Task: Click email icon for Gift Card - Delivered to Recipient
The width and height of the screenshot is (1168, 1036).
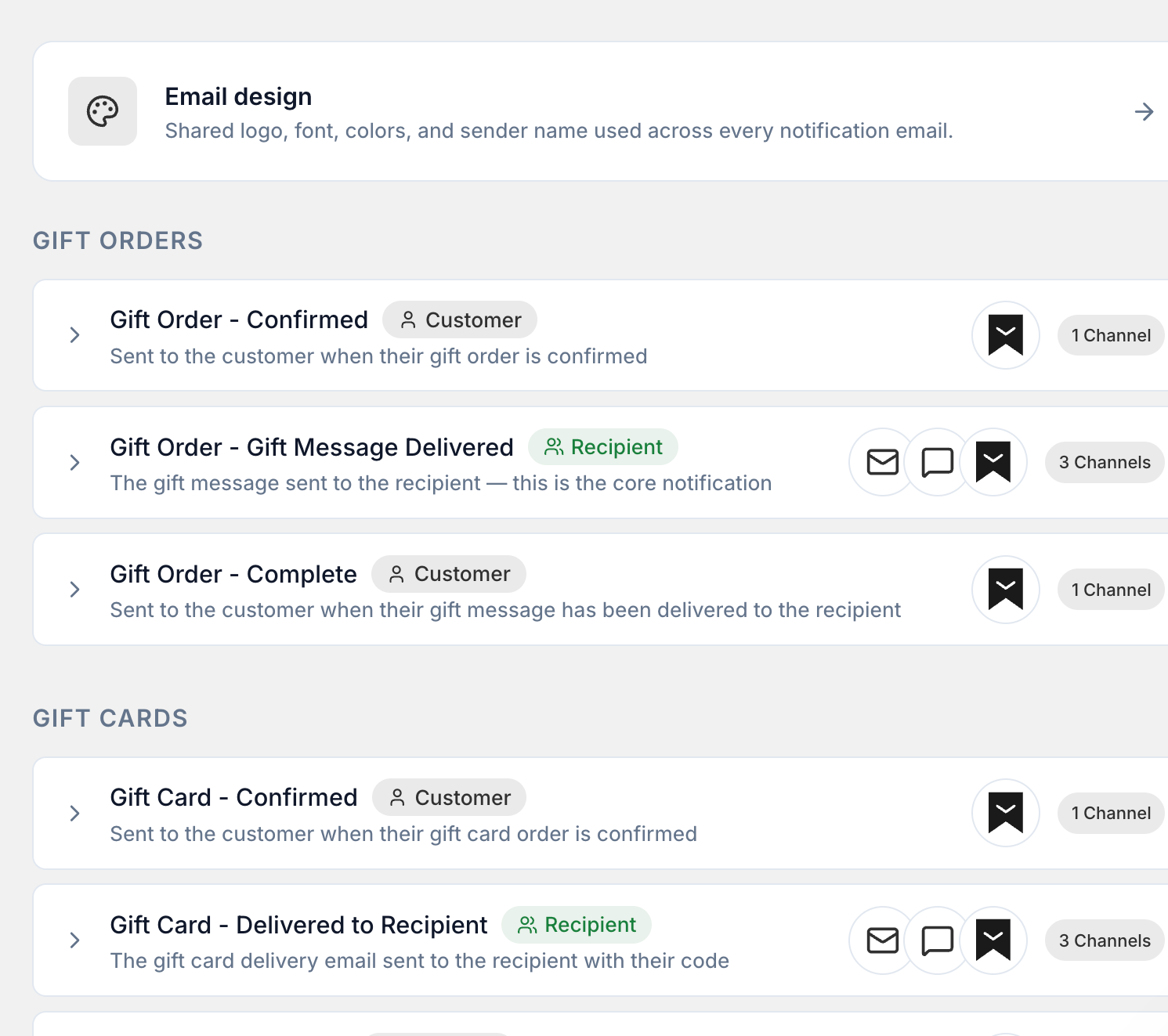Action: point(883,940)
